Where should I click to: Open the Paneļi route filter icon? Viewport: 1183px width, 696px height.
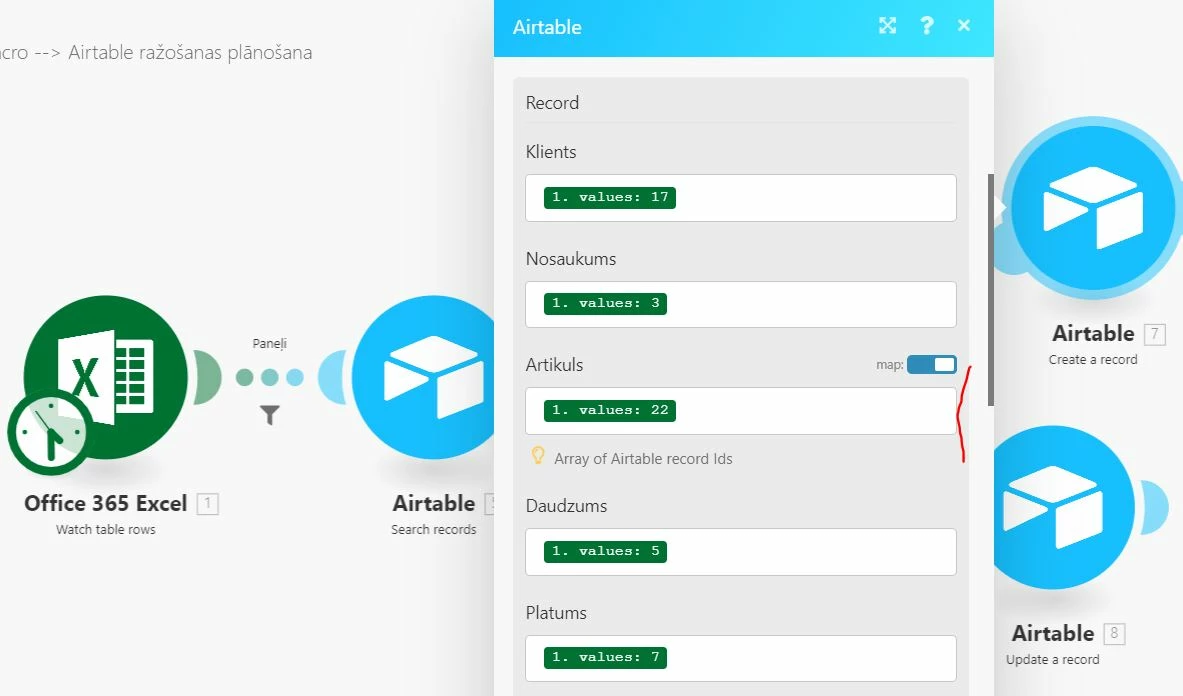(x=269, y=415)
